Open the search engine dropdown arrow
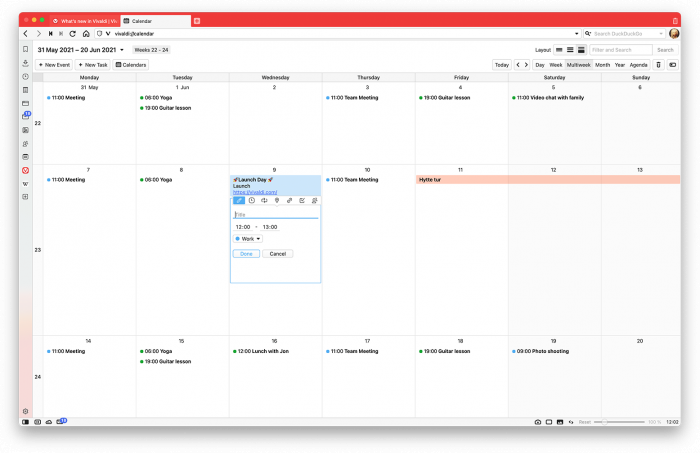 click(661, 33)
